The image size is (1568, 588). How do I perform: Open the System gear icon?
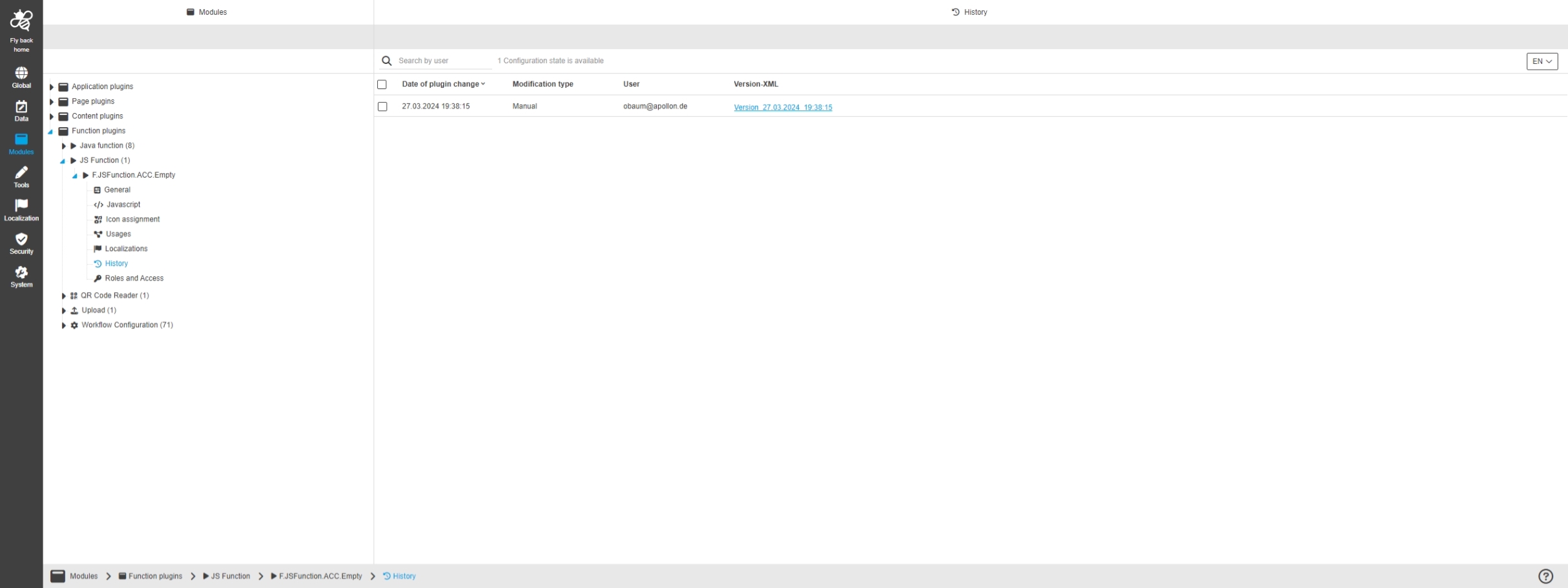(21, 272)
